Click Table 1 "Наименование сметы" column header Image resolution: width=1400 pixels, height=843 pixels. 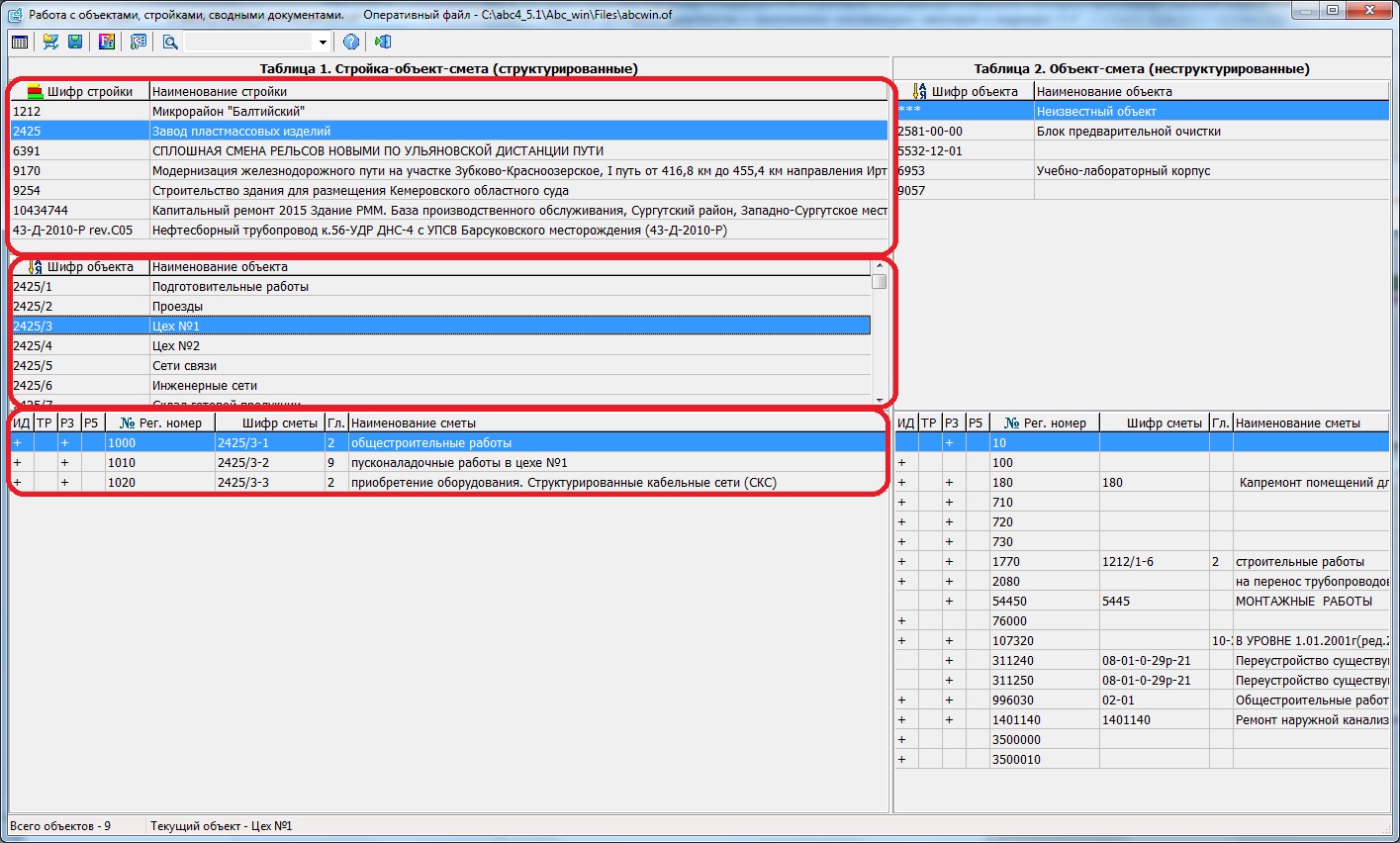tap(618, 422)
